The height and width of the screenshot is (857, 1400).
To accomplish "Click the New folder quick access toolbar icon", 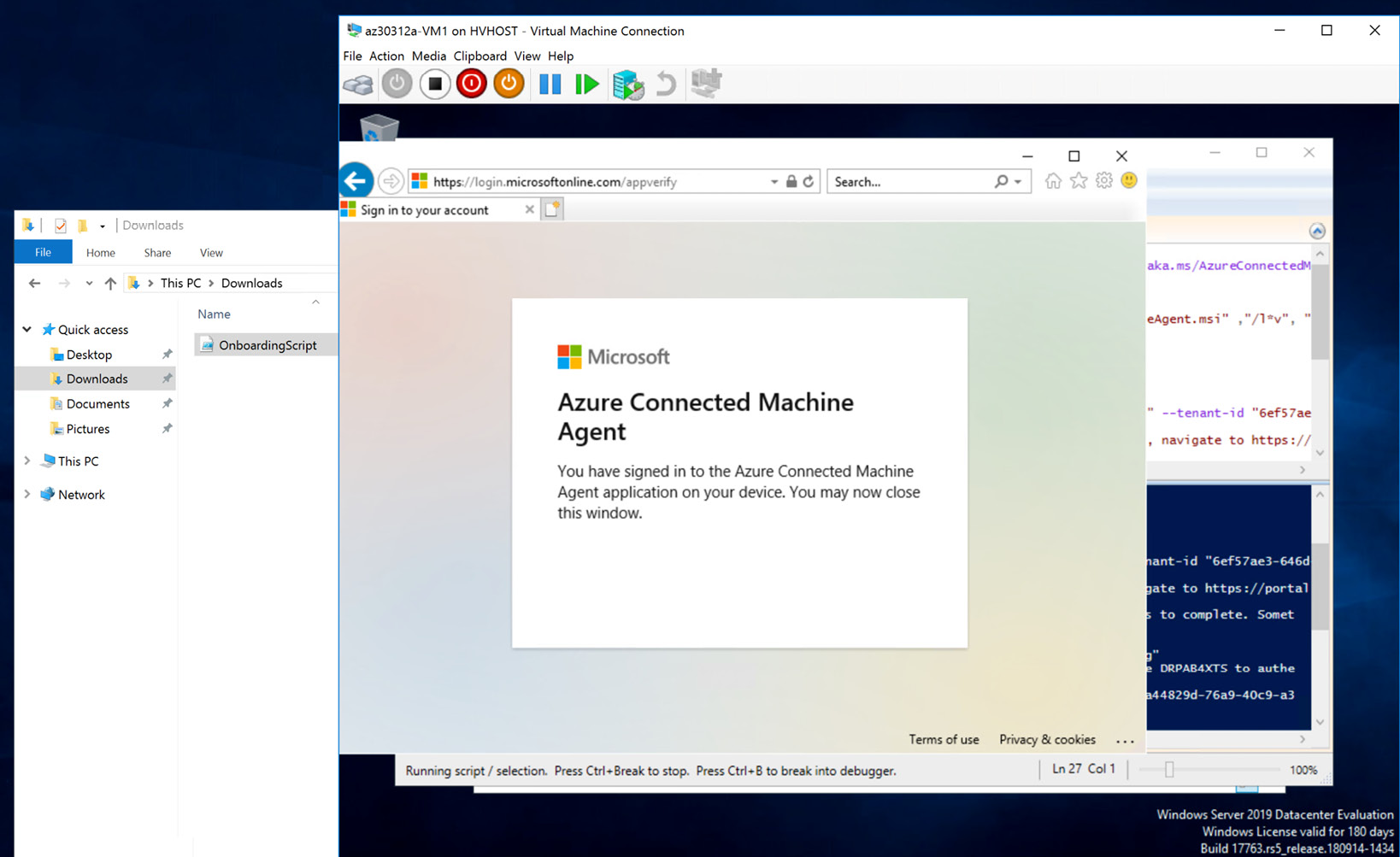I will [83, 226].
